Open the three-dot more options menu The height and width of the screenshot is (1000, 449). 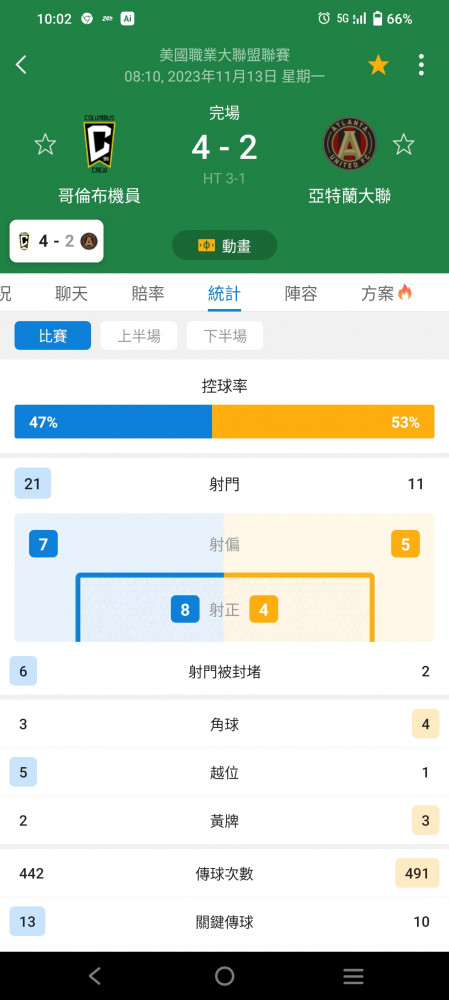(421, 64)
